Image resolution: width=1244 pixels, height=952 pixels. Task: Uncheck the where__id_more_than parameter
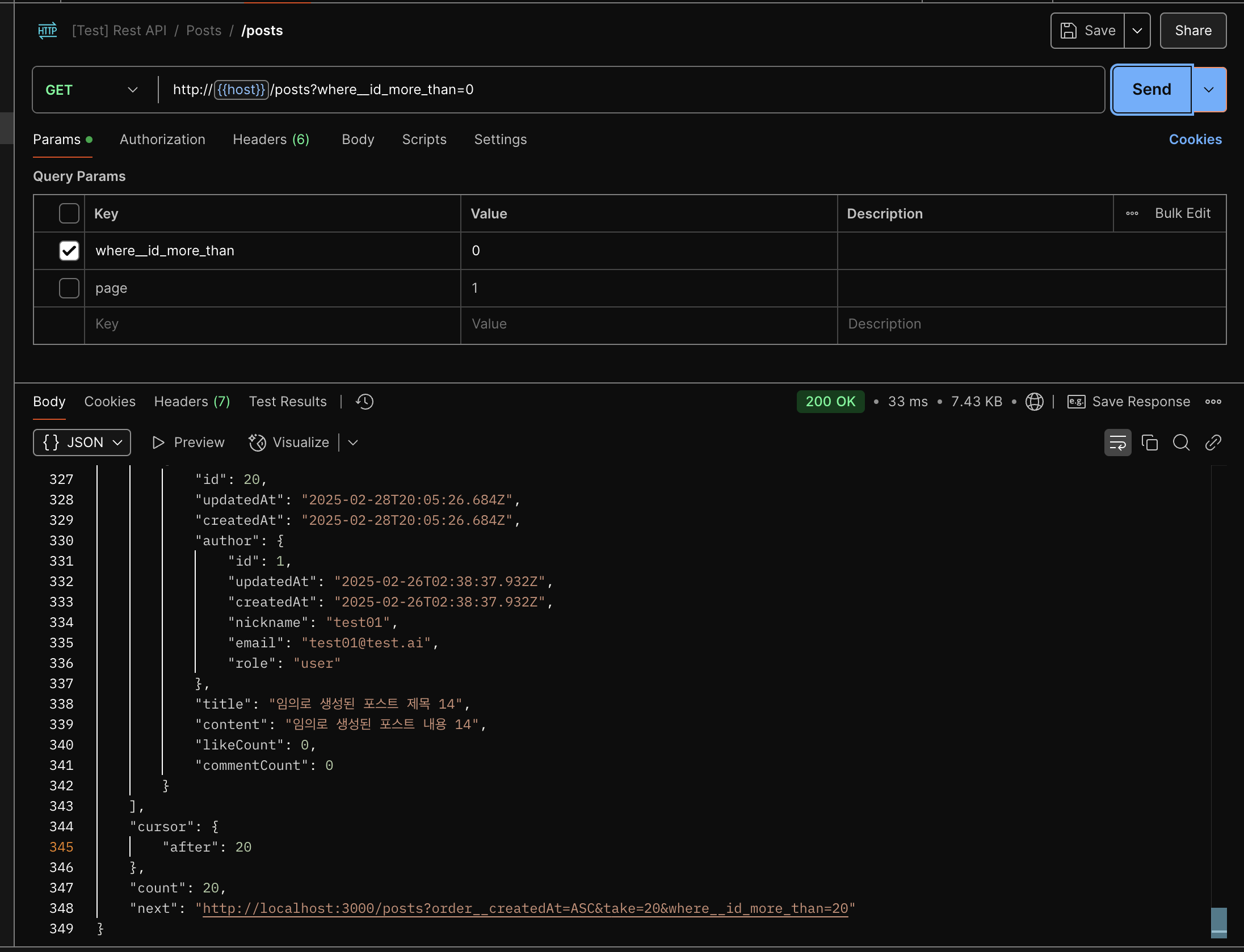69,251
